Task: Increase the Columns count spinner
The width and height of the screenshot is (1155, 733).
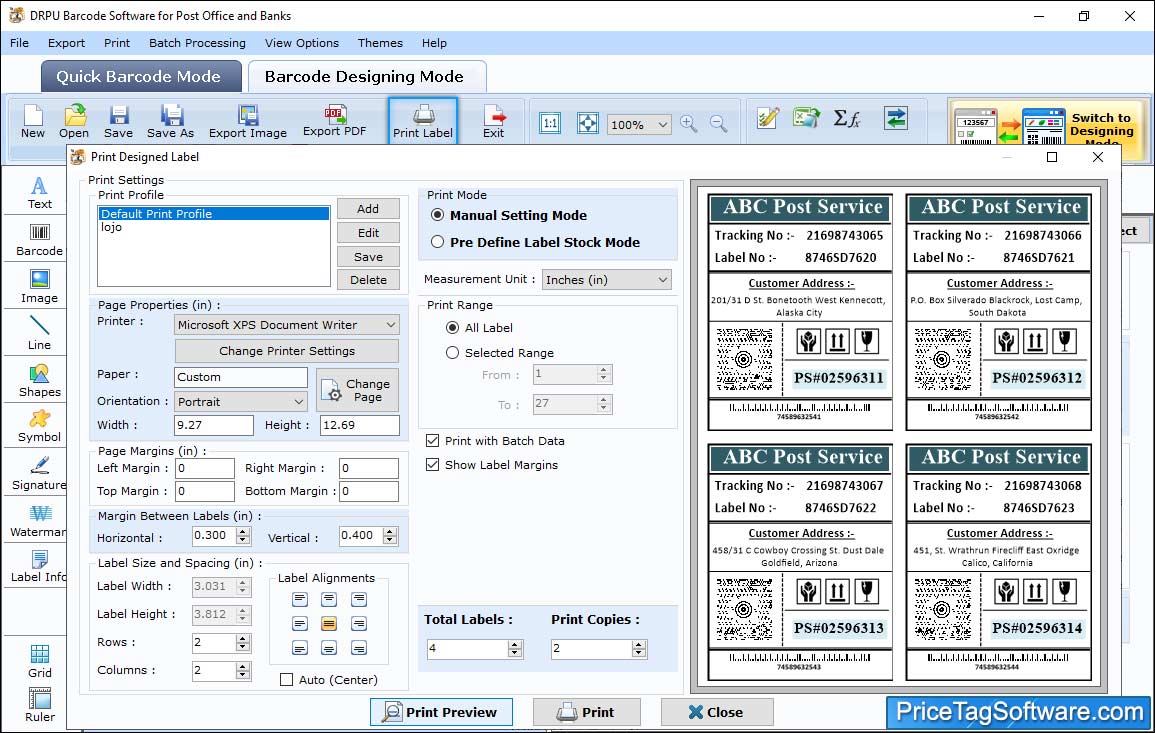Action: coord(243,667)
